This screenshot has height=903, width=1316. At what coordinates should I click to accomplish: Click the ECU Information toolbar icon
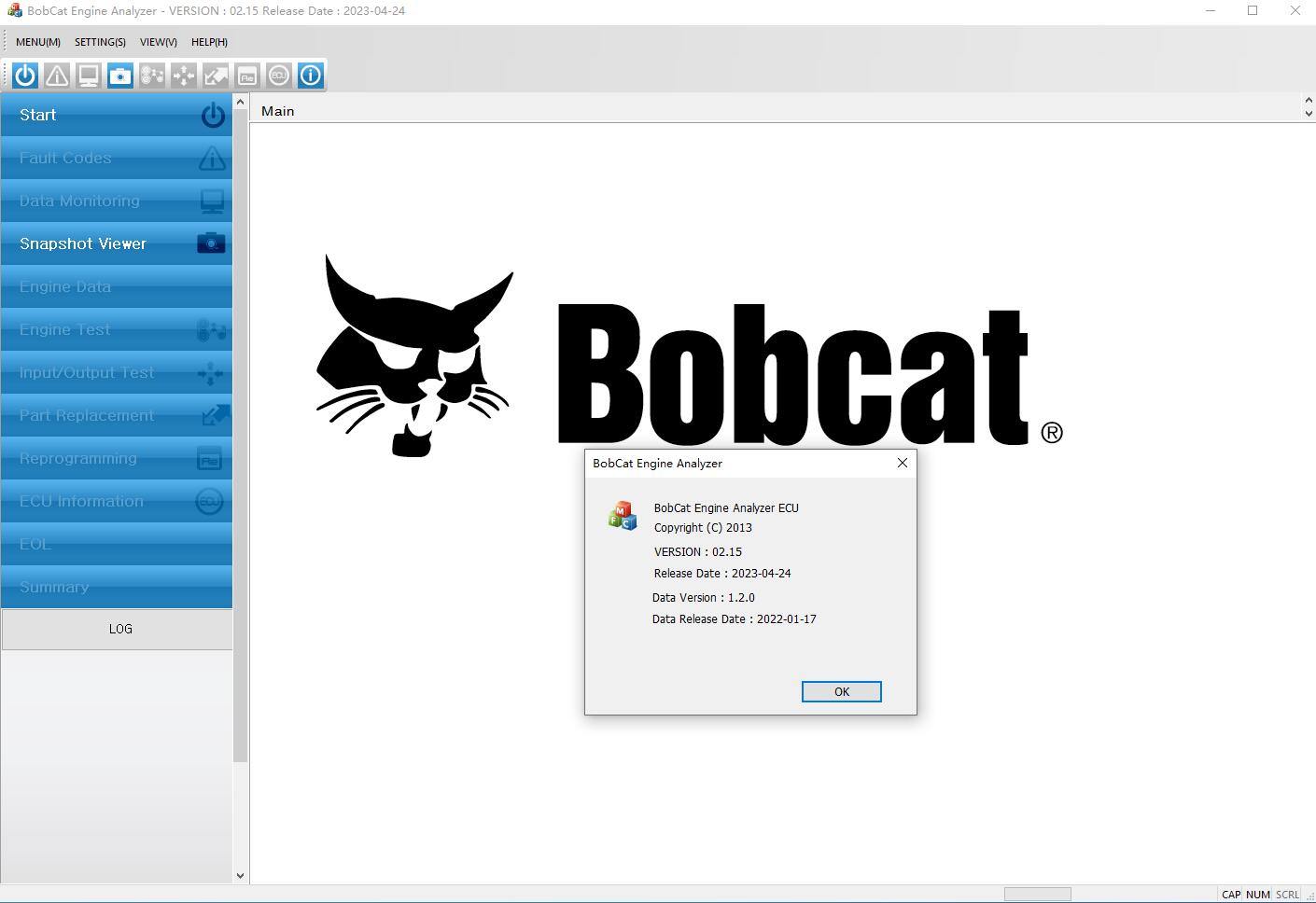[x=279, y=76]
